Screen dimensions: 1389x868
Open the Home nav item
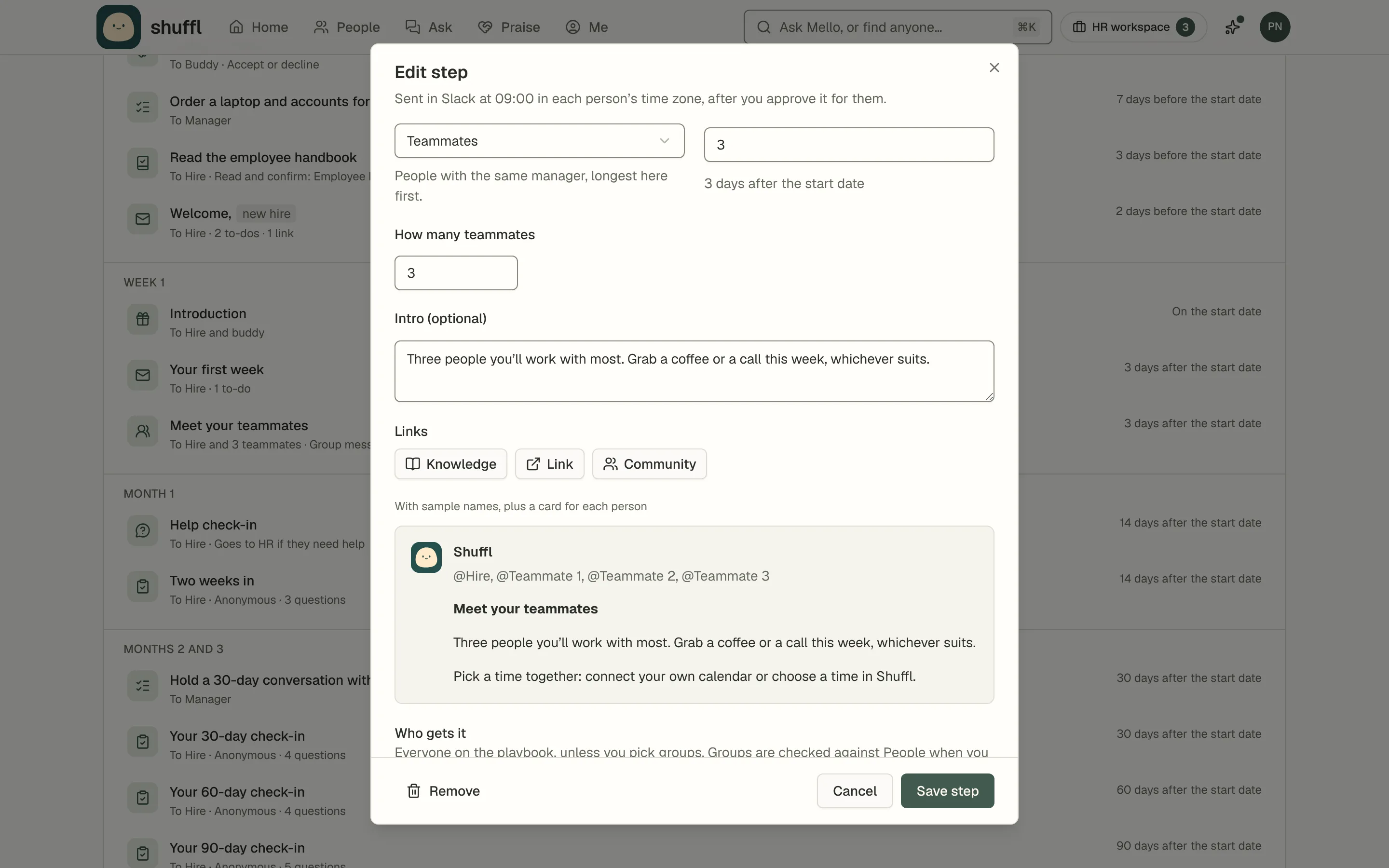[259, 27]
